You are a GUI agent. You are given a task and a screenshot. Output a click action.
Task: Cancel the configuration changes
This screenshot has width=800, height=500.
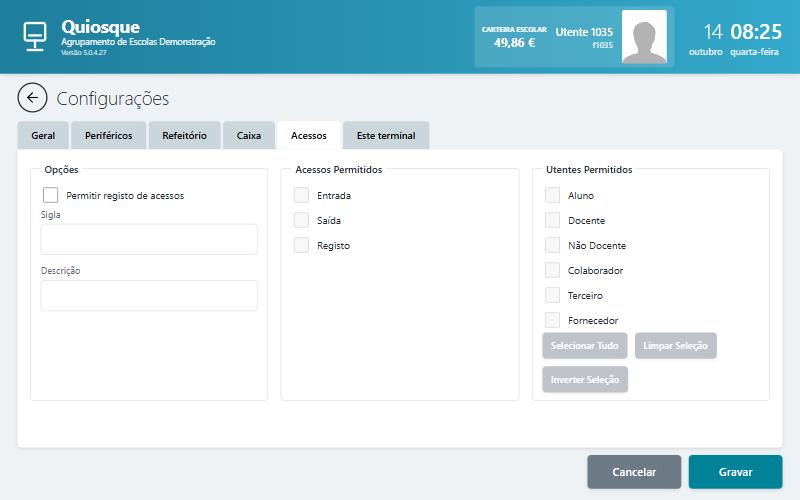point(634,472)
